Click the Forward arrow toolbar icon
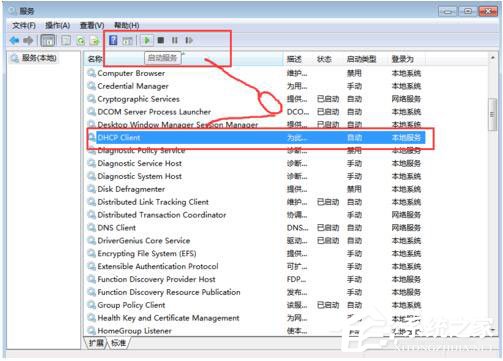Image resolution: width=503 pixels, height=361 pixels. pyautogui.click(x=28, y=41)
